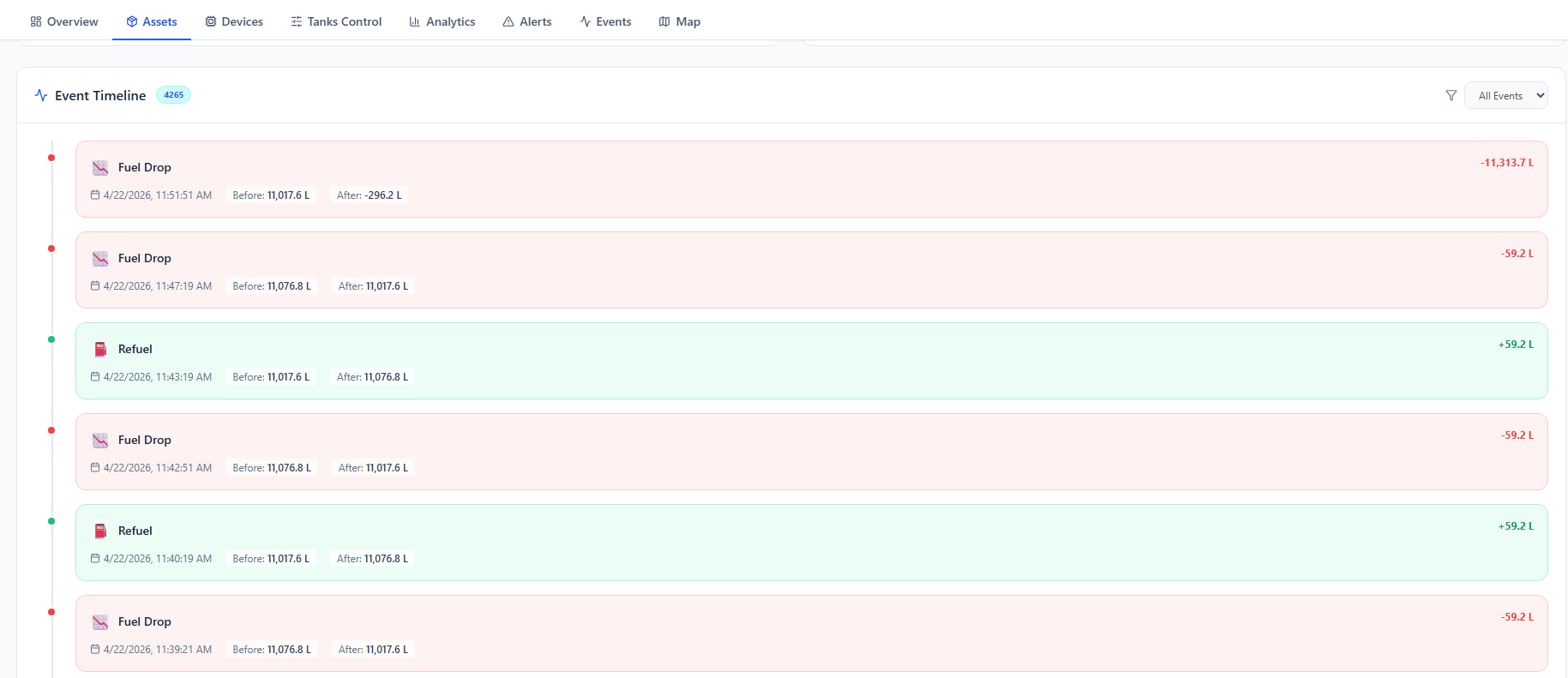Select the green timeline dot for 11:43:19 AM
This screenshot has height=678, width=1568.
tap(51, 339)
